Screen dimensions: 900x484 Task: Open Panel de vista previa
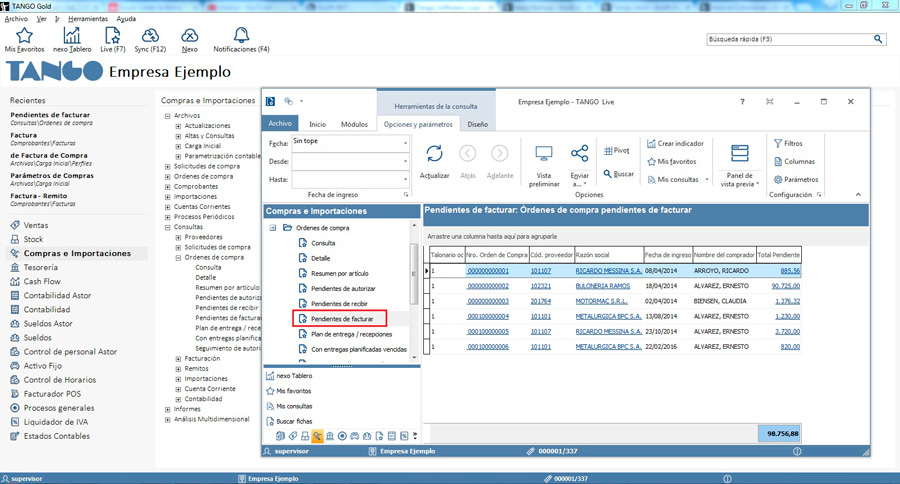pyautogui.click(x=739, y=167)
